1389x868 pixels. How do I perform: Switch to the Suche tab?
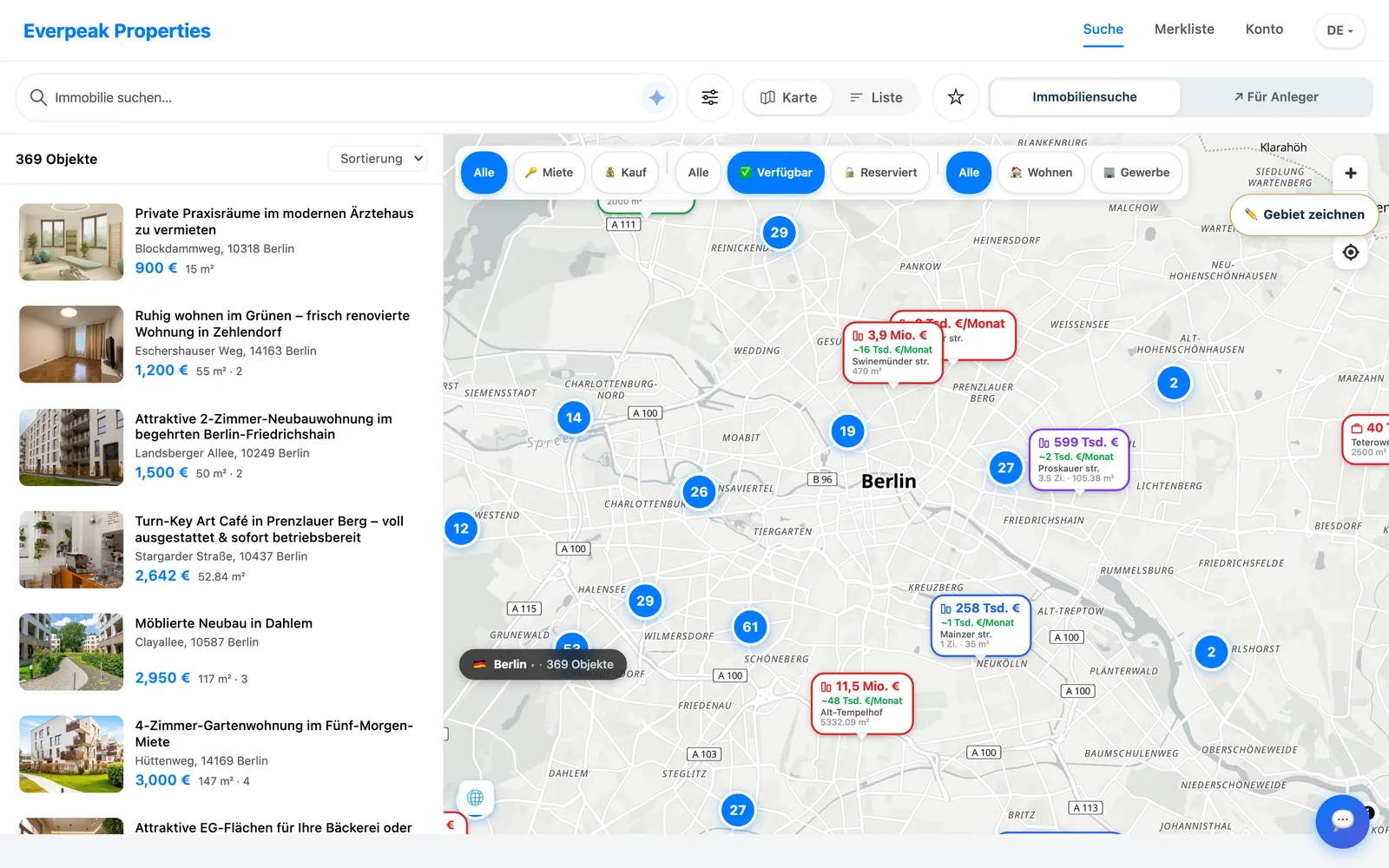1103,30
